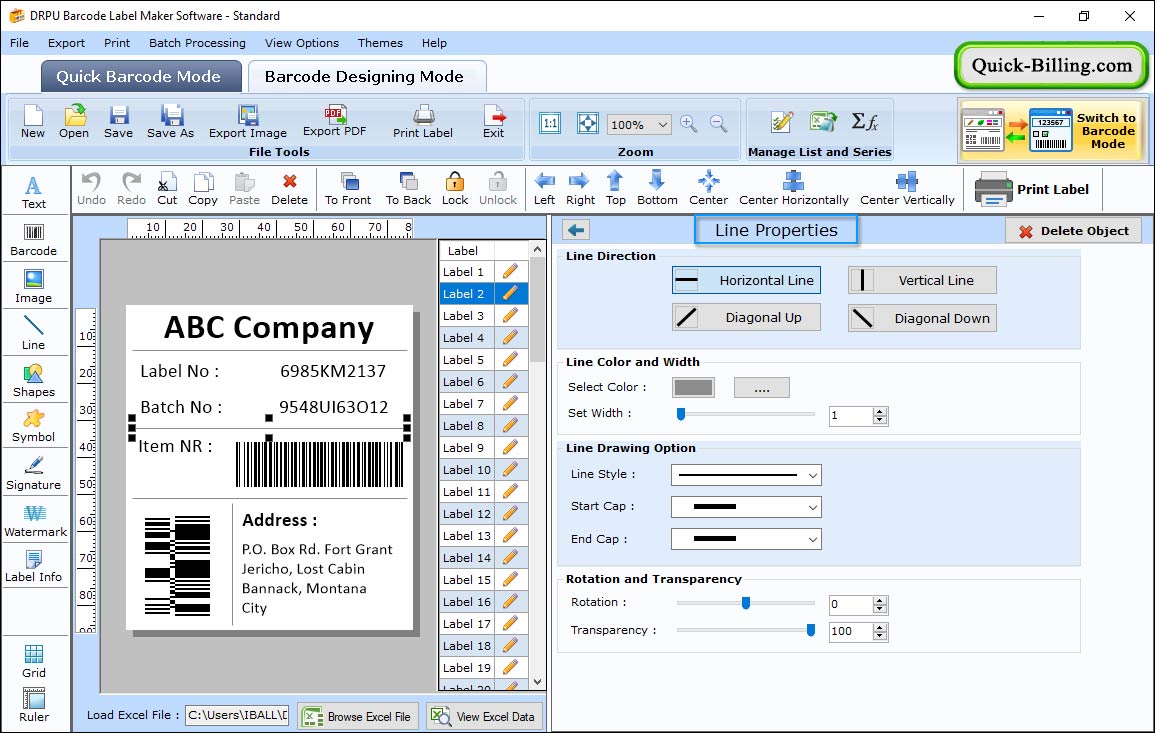Choose Save As in File Tools
The image size is (1155, 733).
[x=170, y=122]
